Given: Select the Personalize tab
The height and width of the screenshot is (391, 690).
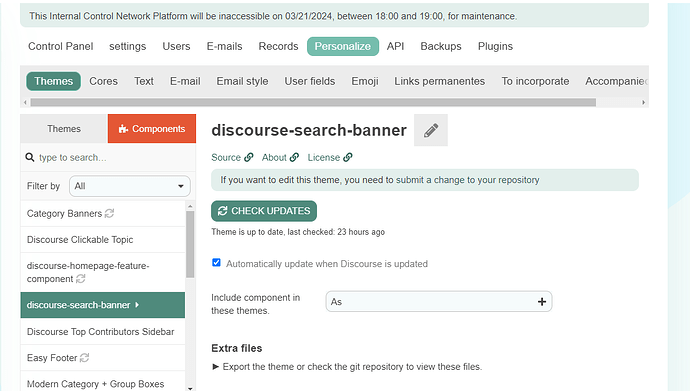Looking at the screenshot, I should tap(343, 46).
